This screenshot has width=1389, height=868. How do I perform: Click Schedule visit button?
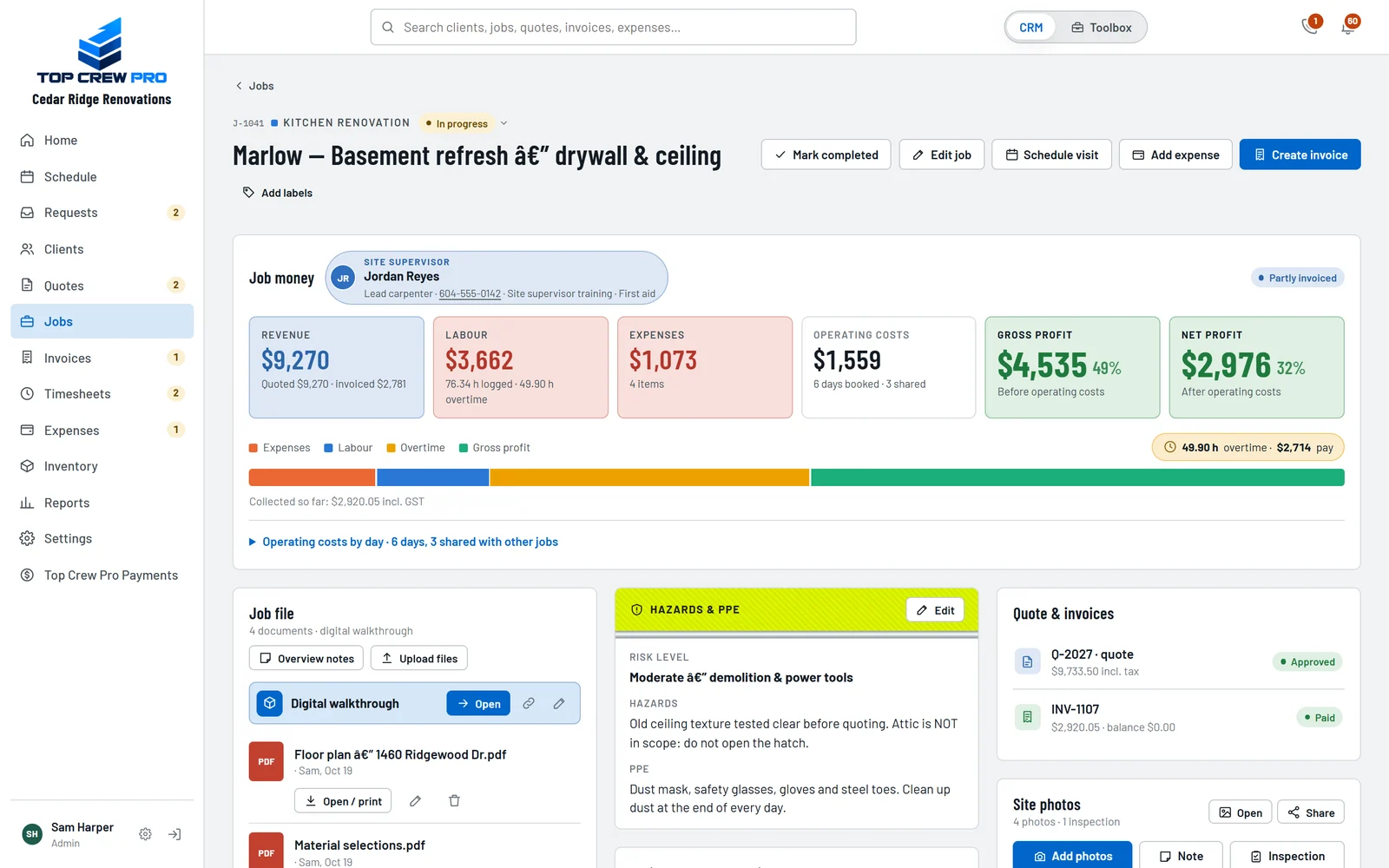point(1051,155)
